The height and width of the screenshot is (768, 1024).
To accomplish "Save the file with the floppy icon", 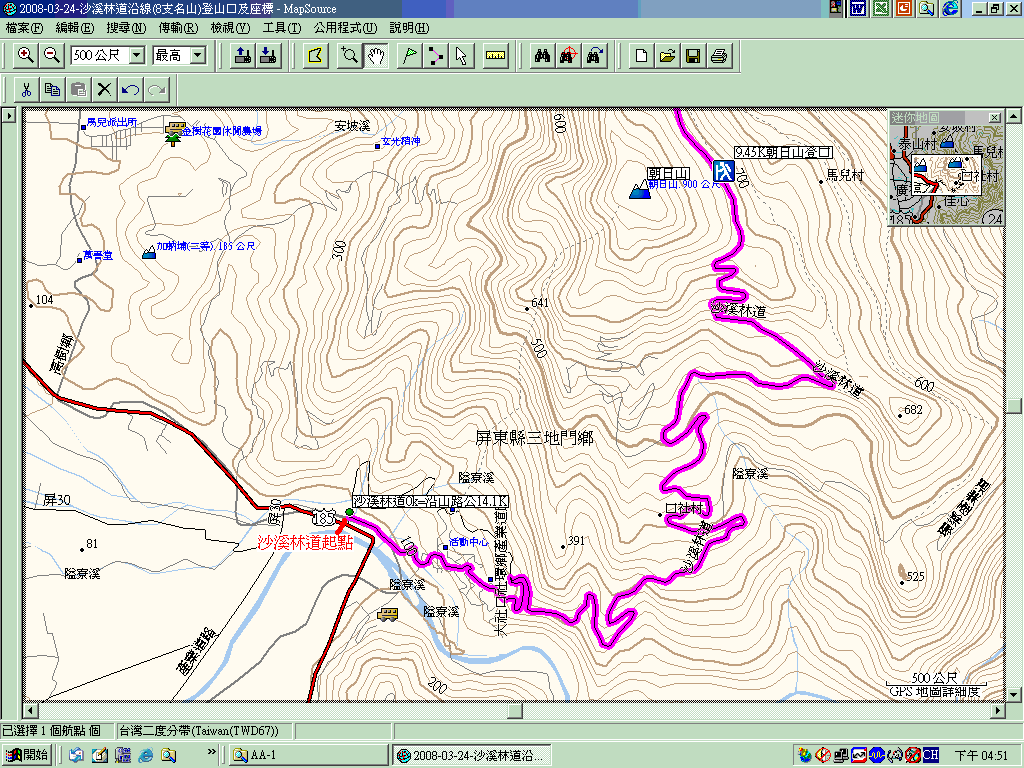I will pos(693,56).
